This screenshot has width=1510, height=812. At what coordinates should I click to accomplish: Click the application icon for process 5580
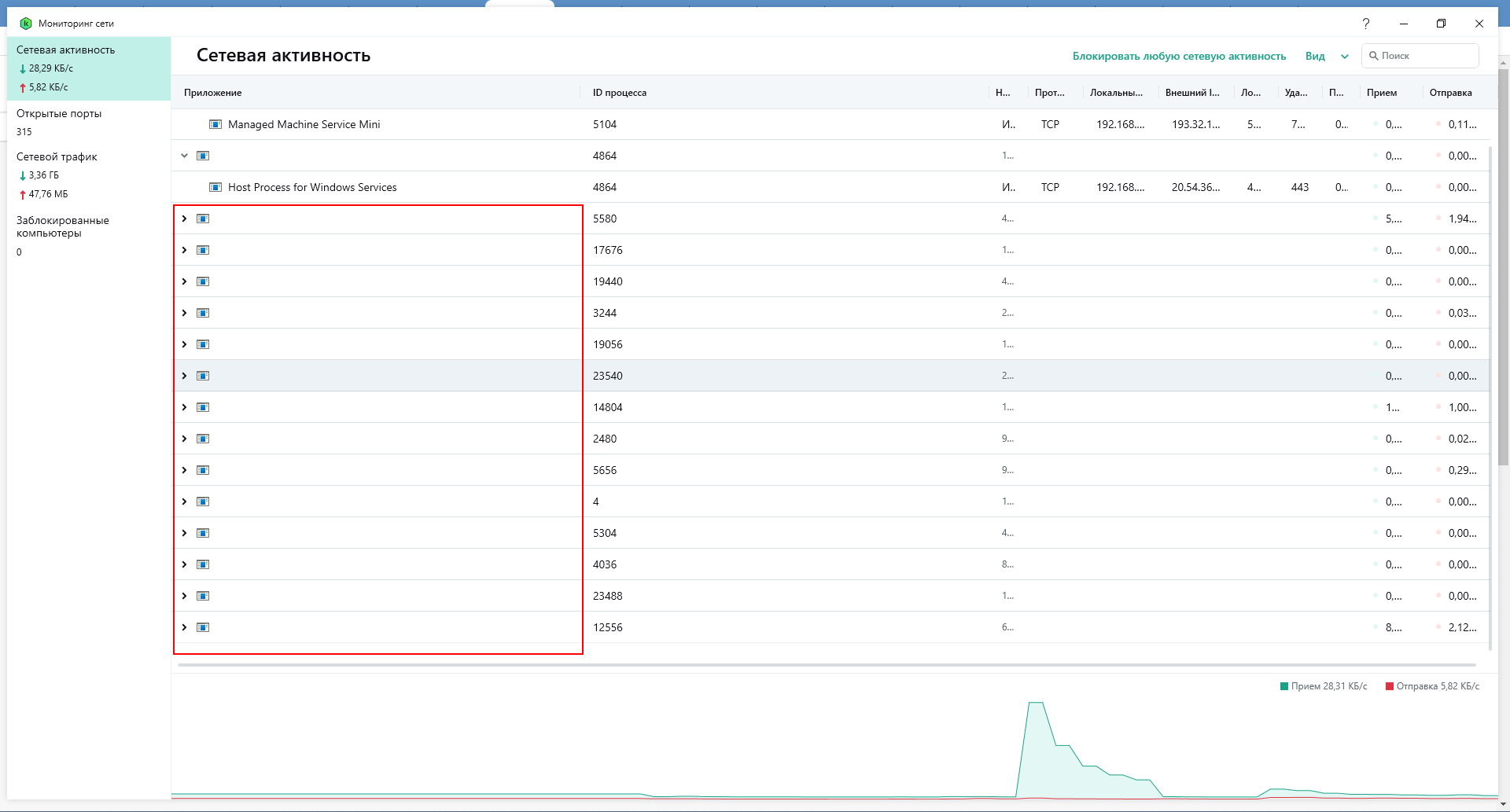pyautogui.click(x=203, y=219)
